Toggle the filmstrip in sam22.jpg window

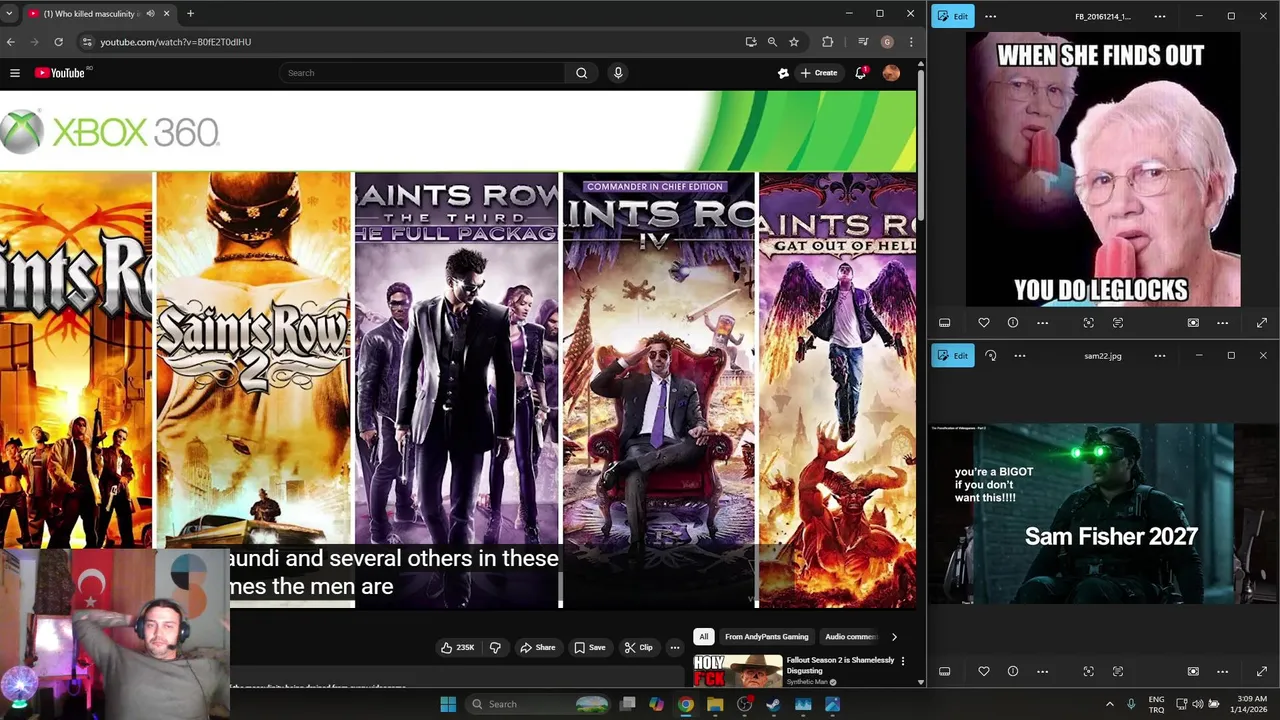(944, 671)
